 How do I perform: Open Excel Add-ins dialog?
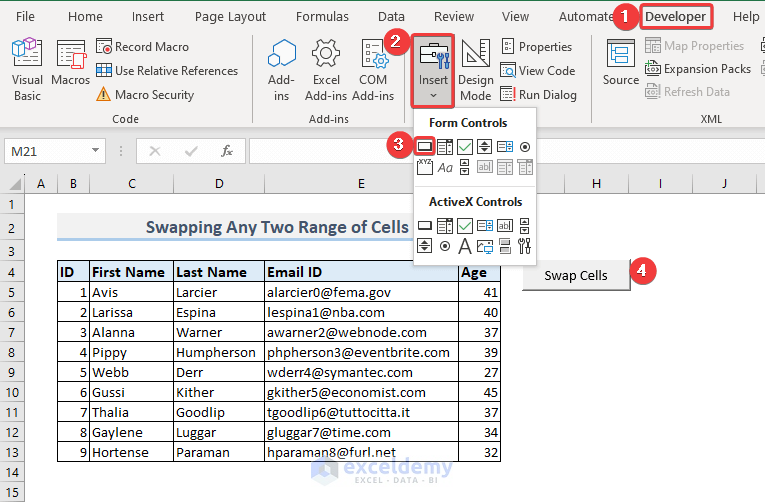coord(326,69)
